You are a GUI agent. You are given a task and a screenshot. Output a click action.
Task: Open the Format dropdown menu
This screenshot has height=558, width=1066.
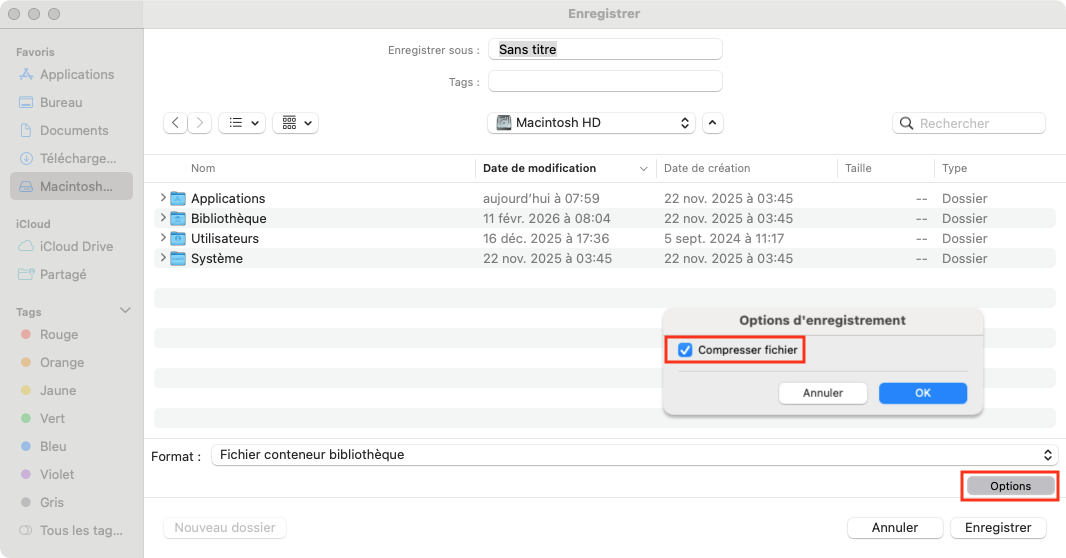[634, 455]
